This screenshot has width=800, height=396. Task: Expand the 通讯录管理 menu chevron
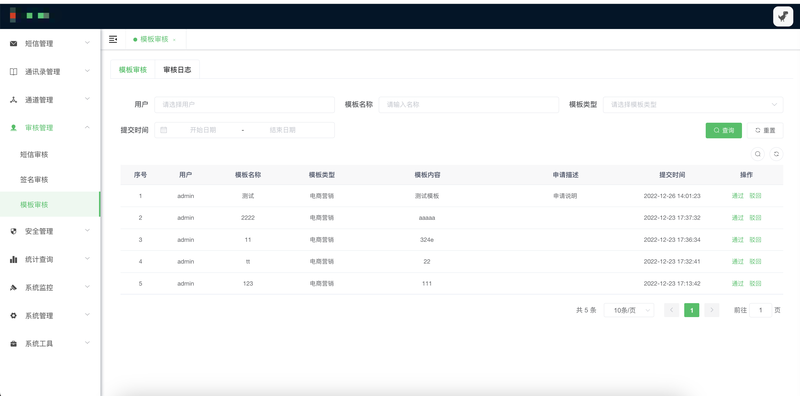coord(87,71)
